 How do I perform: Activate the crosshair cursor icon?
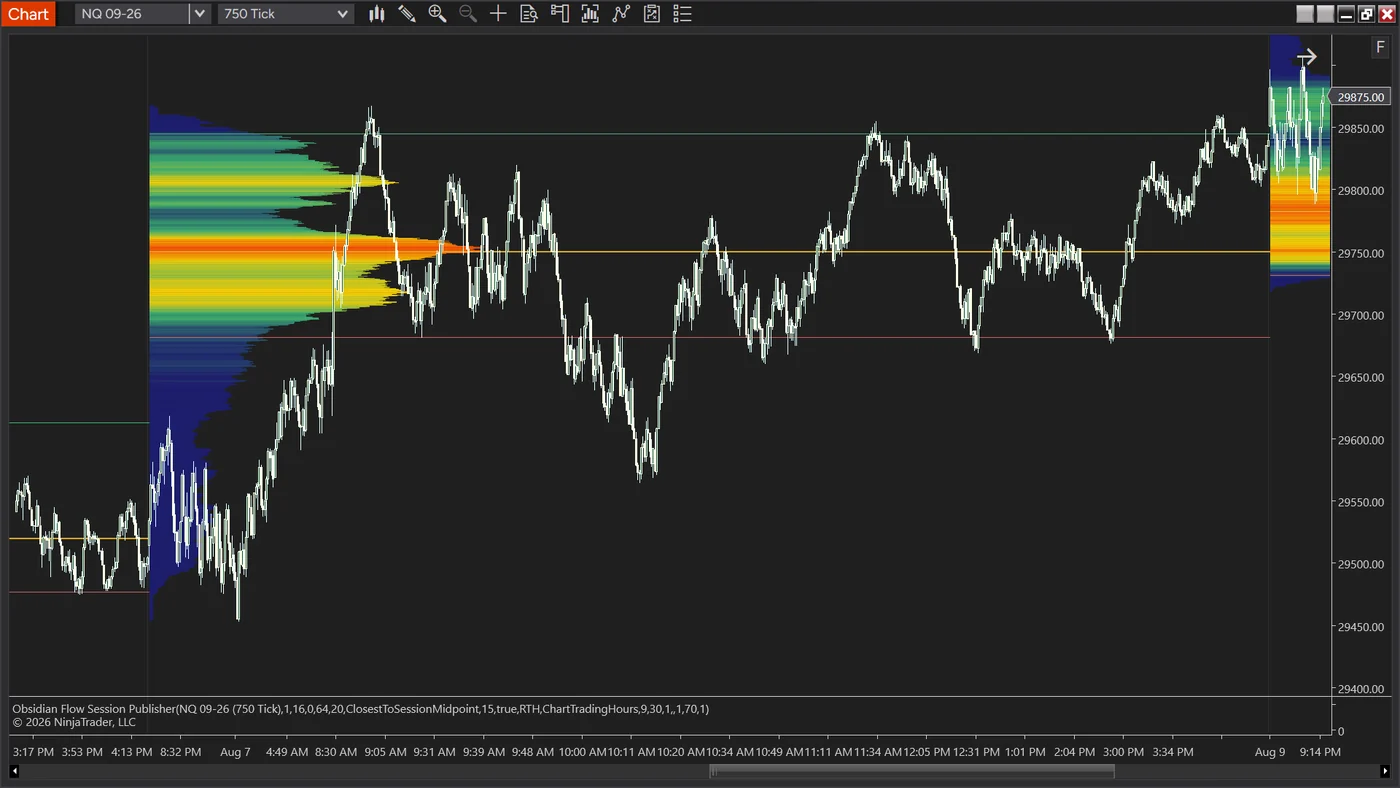point(498,14)
